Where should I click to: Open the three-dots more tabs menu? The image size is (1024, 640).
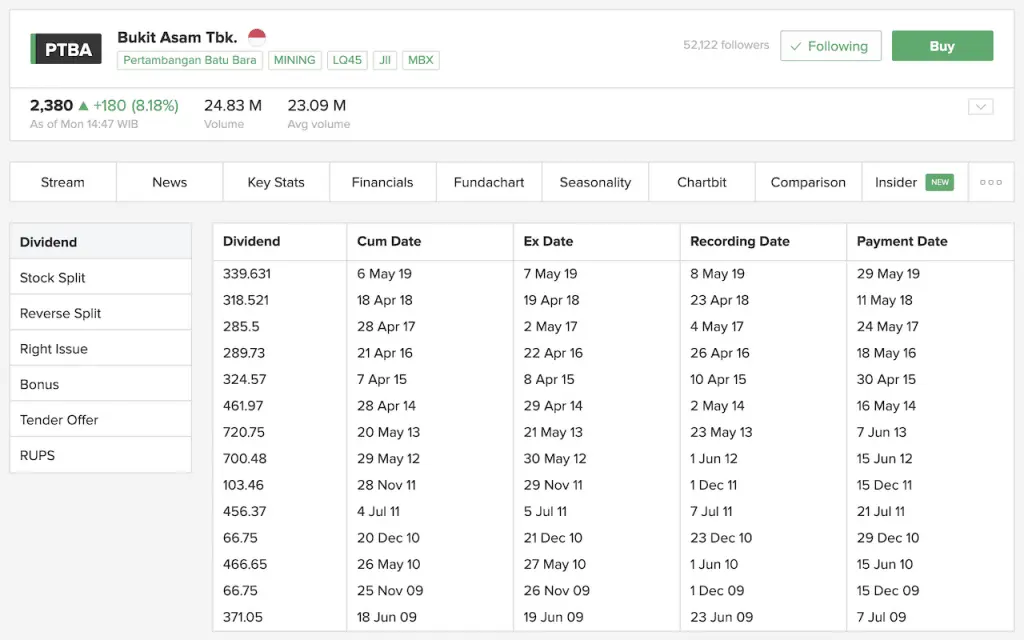coord(990,182)
